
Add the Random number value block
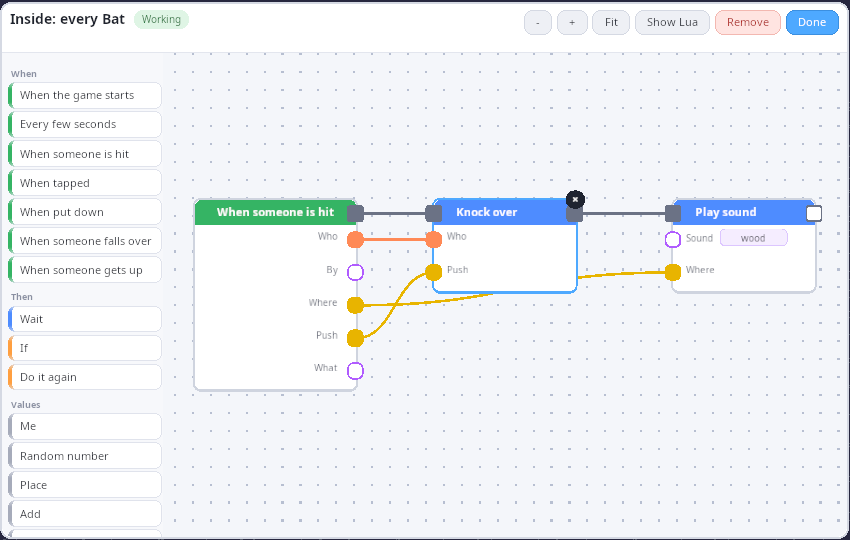[85, 456]
